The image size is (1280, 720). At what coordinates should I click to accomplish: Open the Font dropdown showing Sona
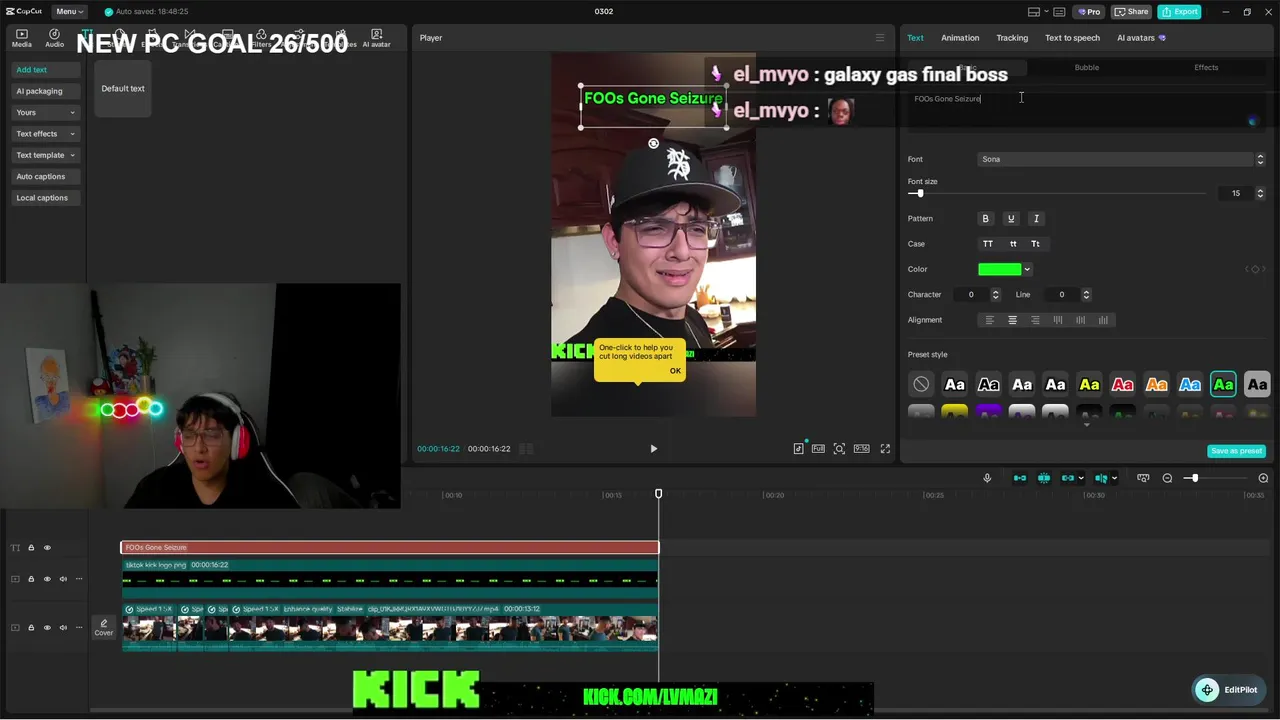coord(1121,159)
